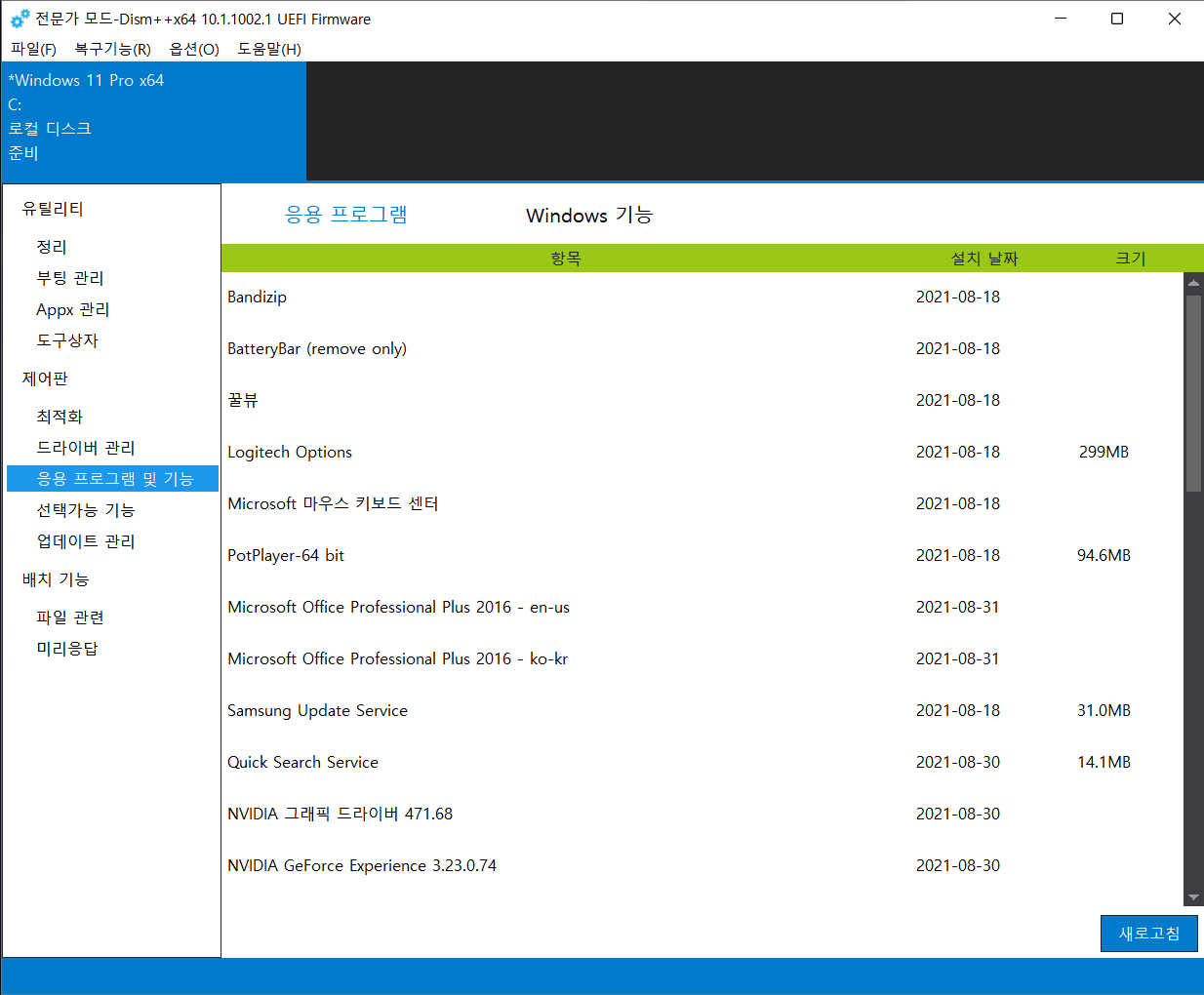Select the Windows 11 Pro x64 image tile
Viewport: 1204px width, 995px height.
[x=154, y=121]
